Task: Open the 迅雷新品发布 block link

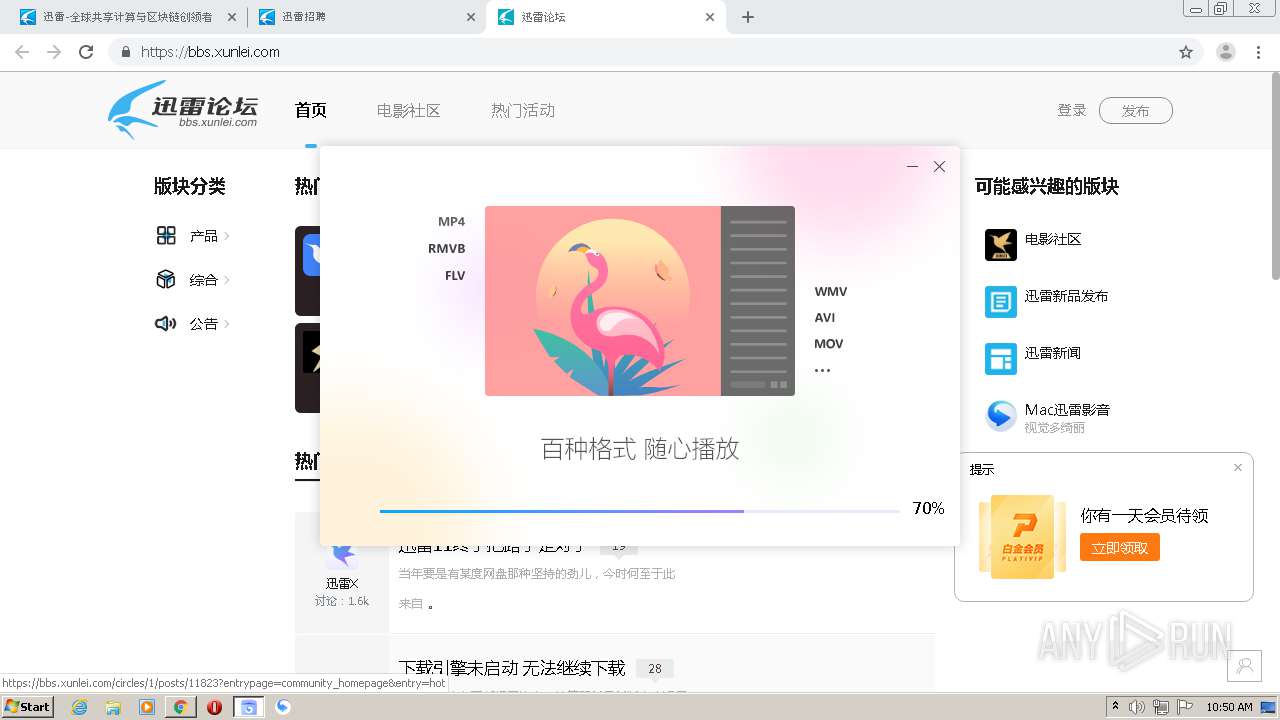Action: (1066, 296)
